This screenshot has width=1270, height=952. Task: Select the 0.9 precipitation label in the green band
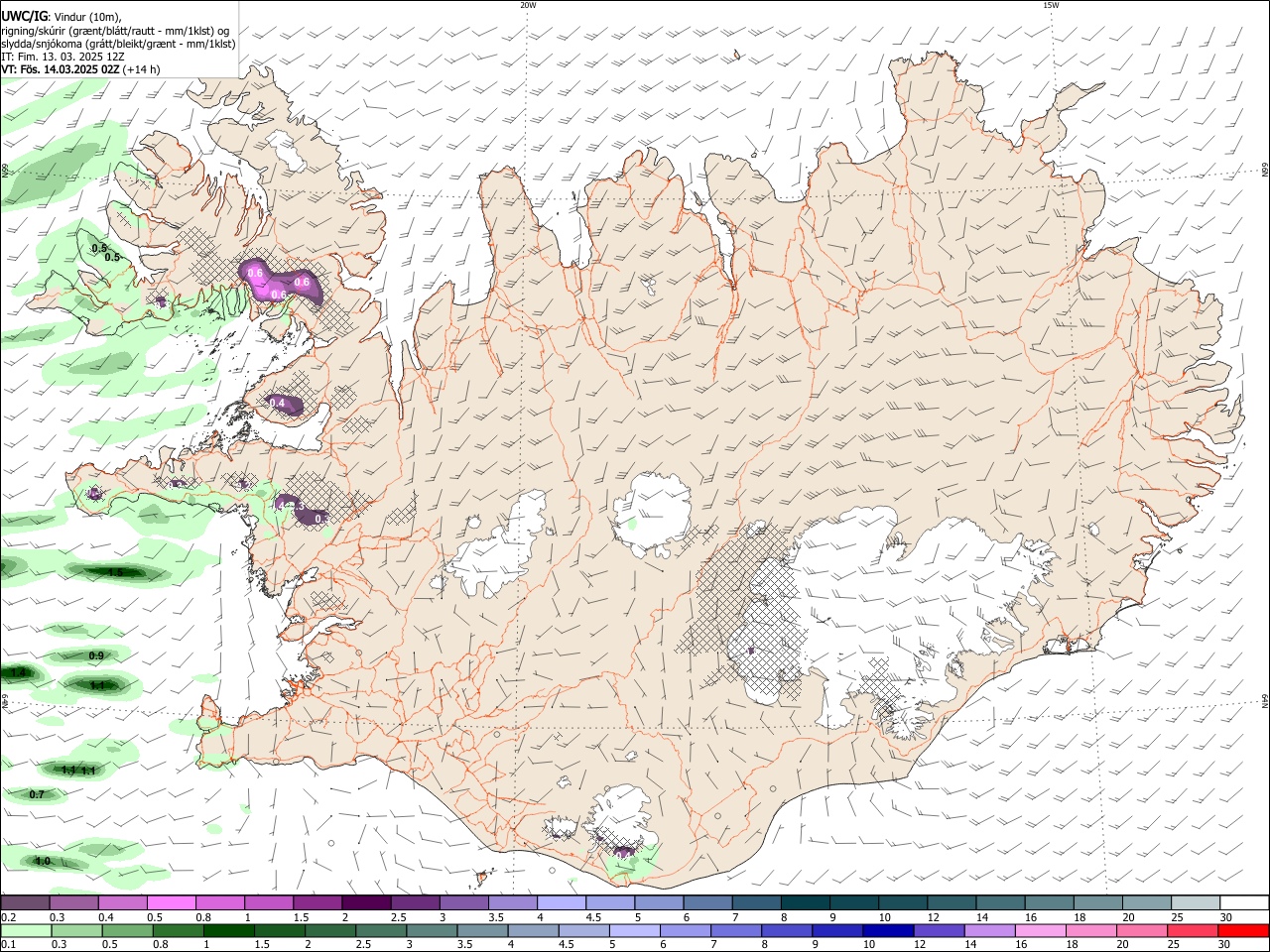coord(96,656)
